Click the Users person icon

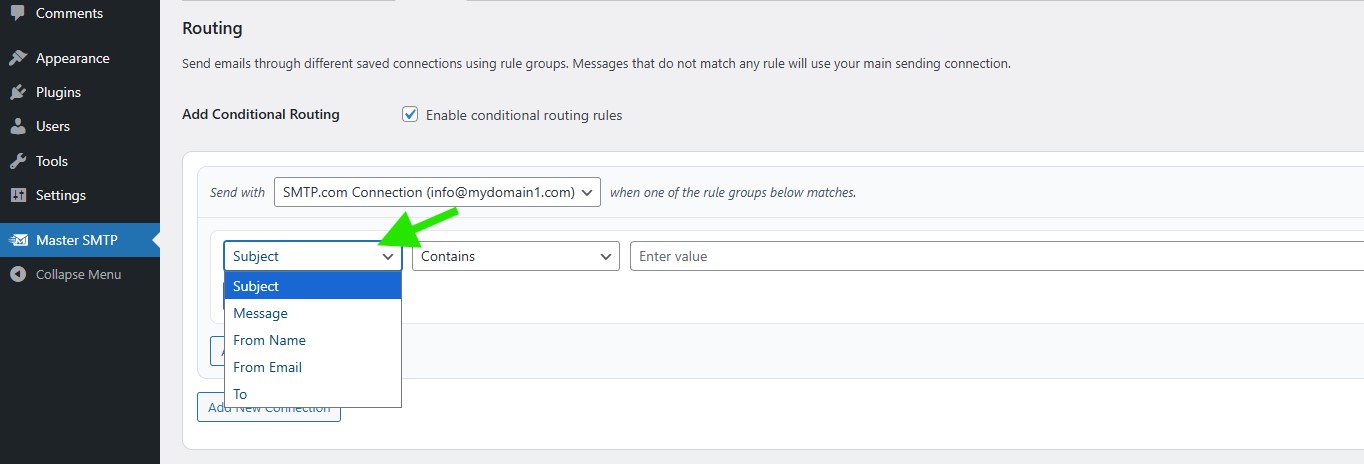[17, 126]
